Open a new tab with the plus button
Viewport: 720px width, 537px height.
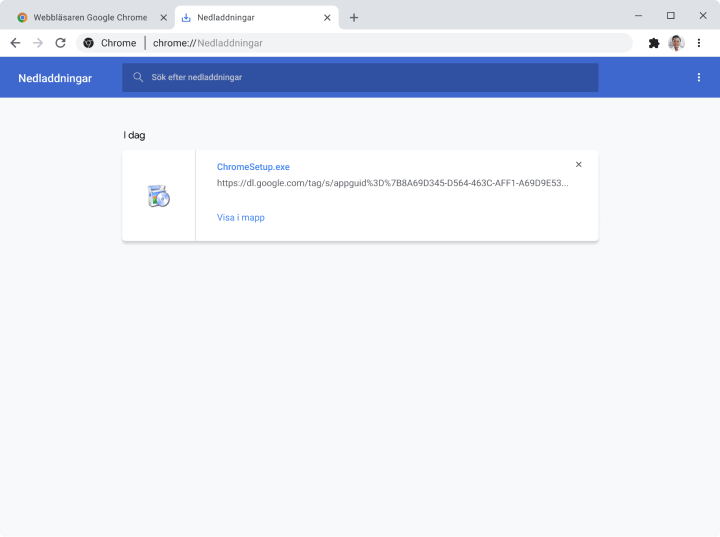point(354,17)
